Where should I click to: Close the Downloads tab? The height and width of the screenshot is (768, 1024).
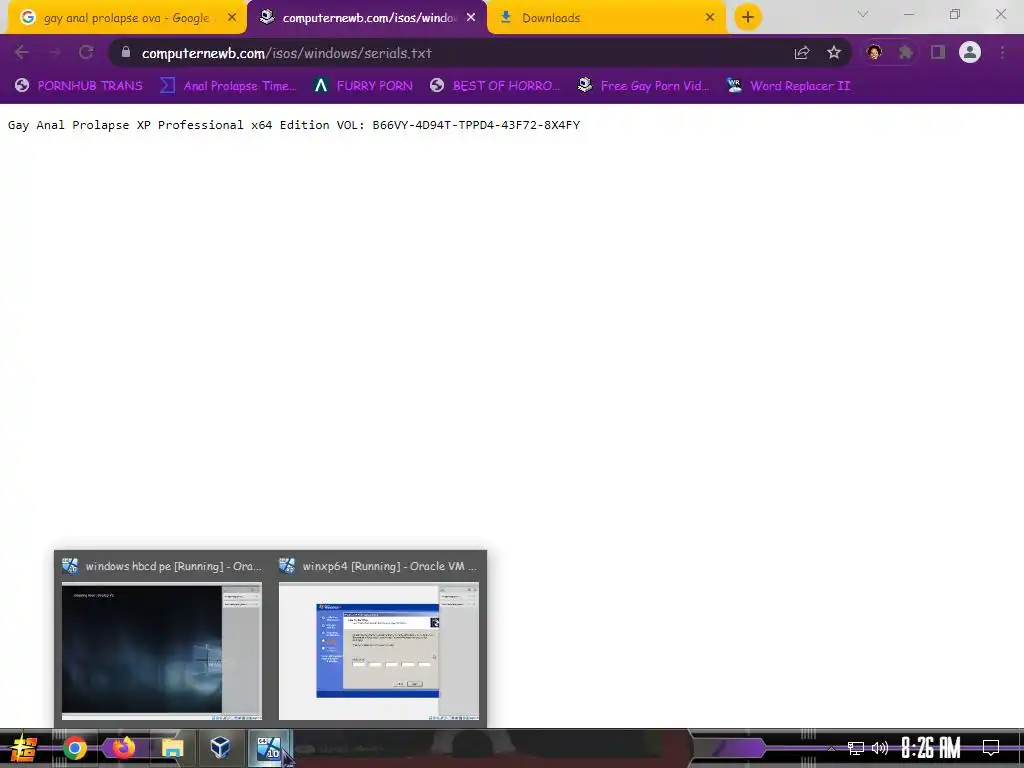[x=710, y=18]
